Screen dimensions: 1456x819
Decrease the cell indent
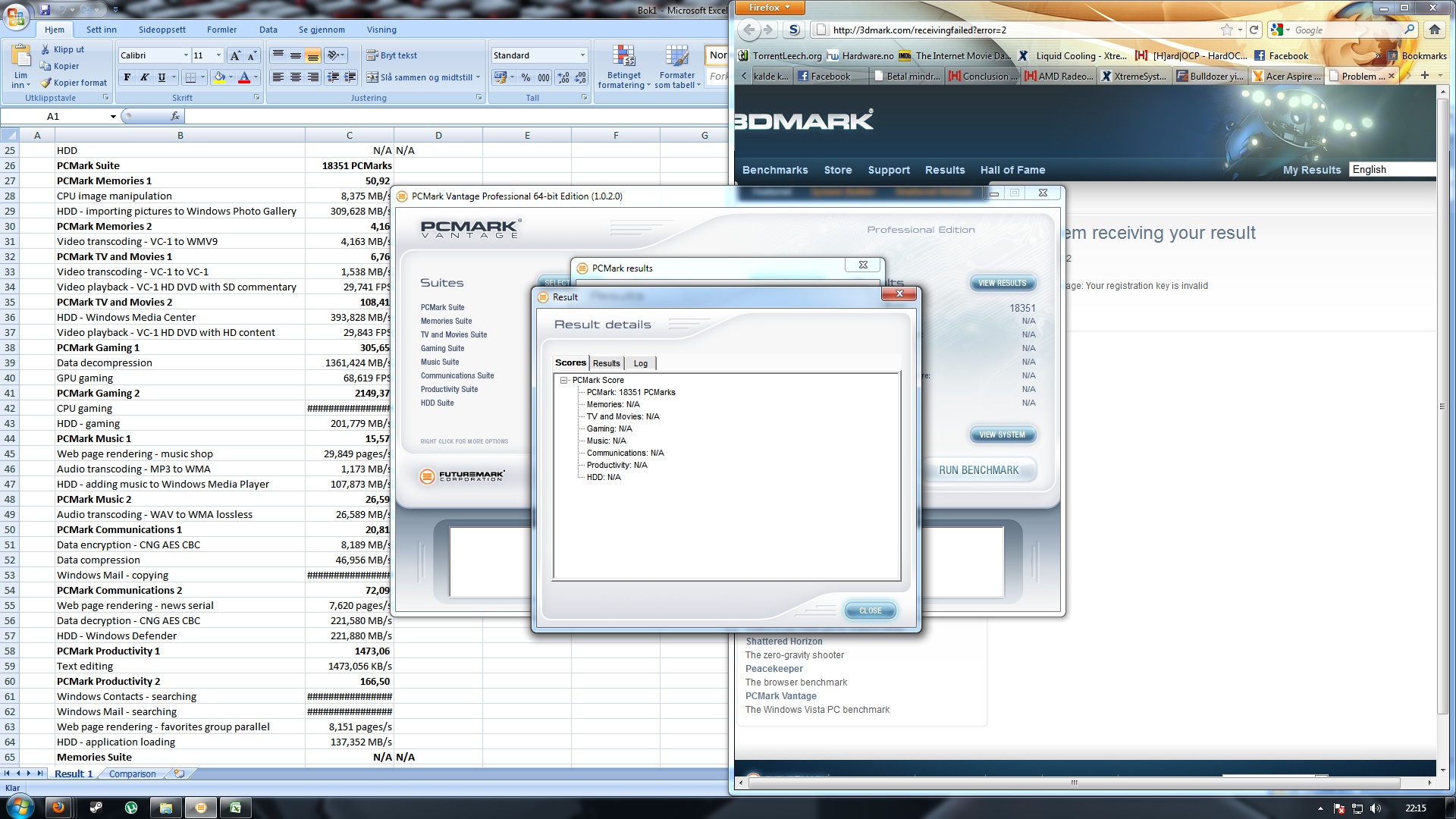(x=333, y=77)
